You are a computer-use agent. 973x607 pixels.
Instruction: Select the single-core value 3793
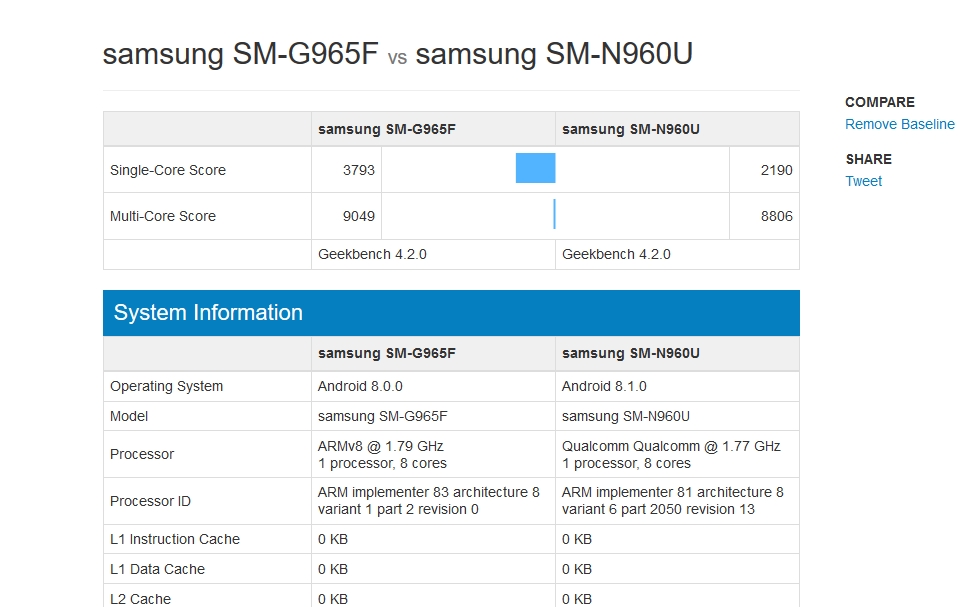(x=359, y=170)
